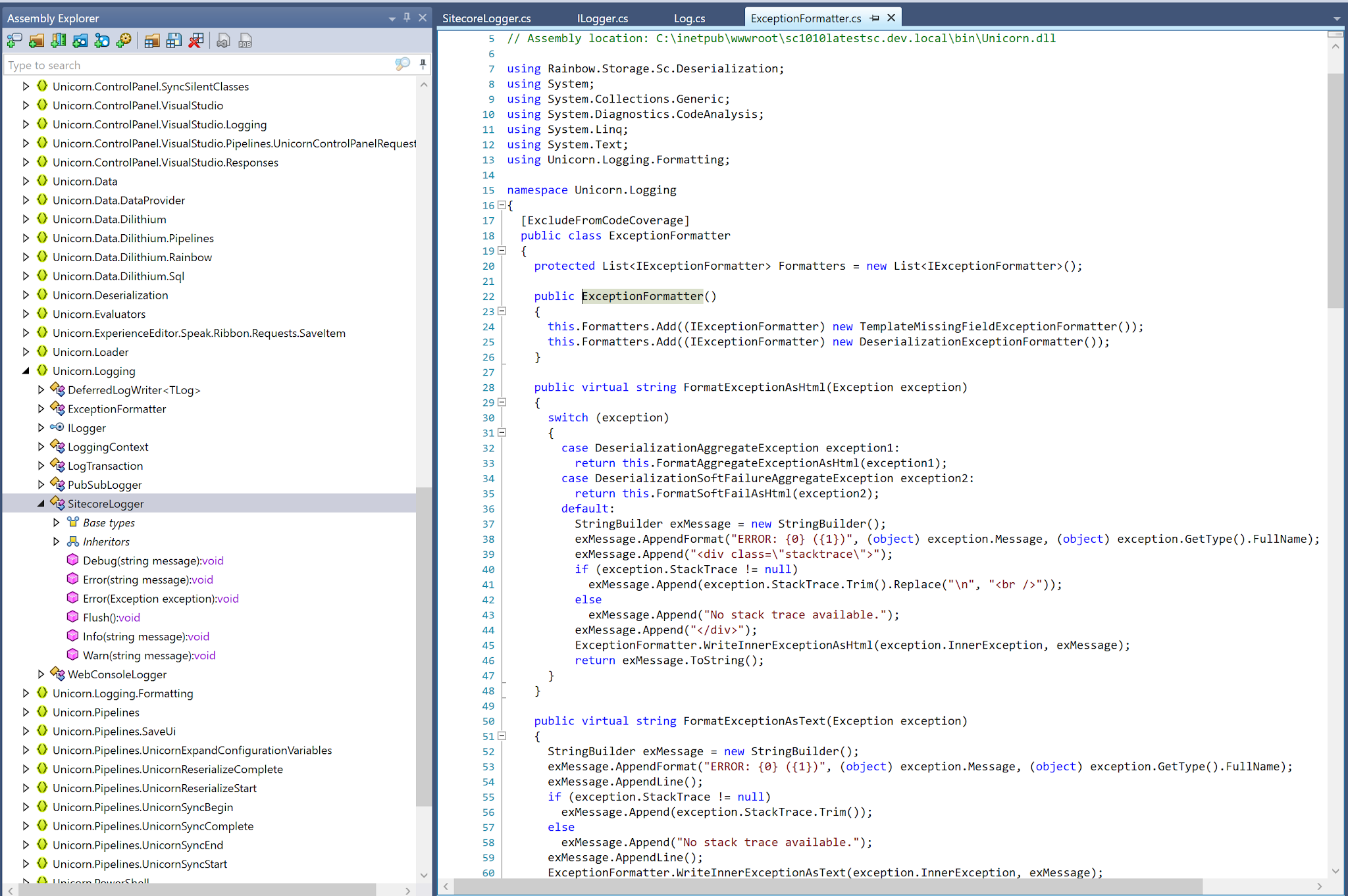Click the Explore Folder toolbar icon

coord(80,41)
